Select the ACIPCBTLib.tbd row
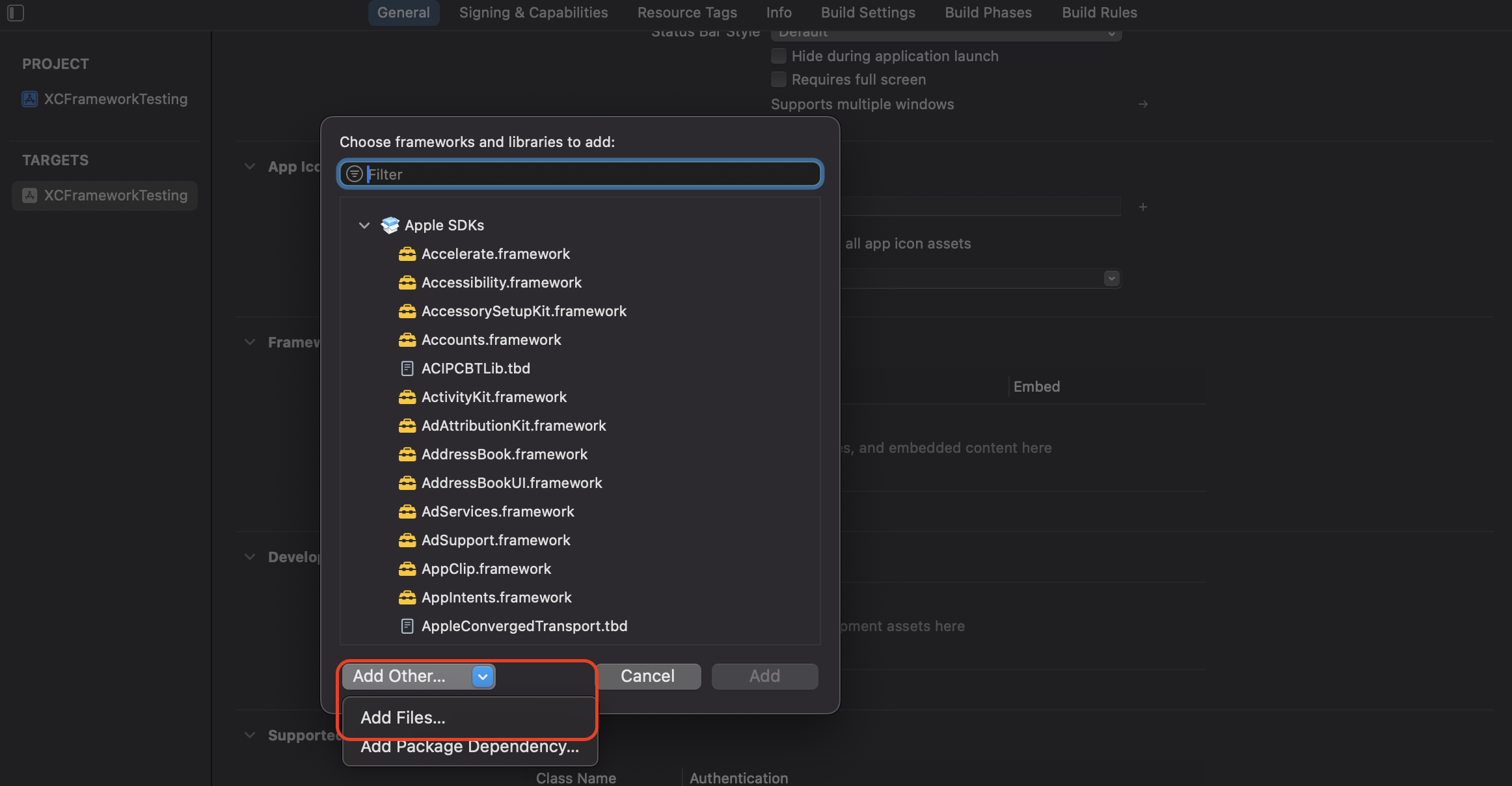Viewport: 1512px width, 786px height. [x=580, y=368]
